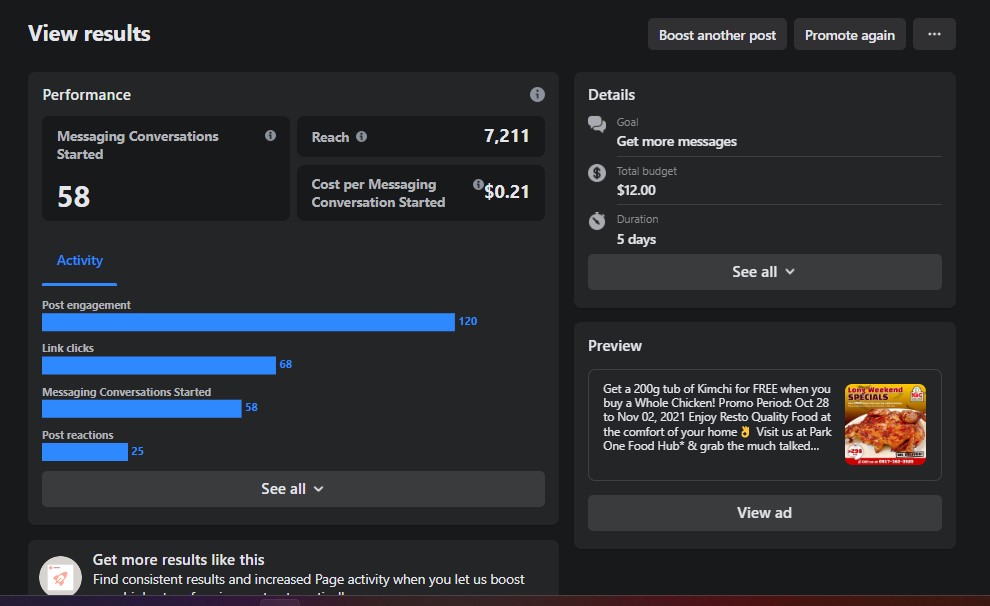Click the Post reactions label
The width and height of the screenshot is (990, 606).
pos(78,435)
